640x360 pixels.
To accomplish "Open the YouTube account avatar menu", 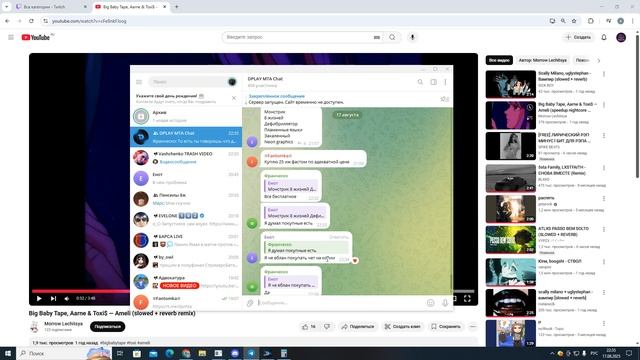I will point(621,37).
